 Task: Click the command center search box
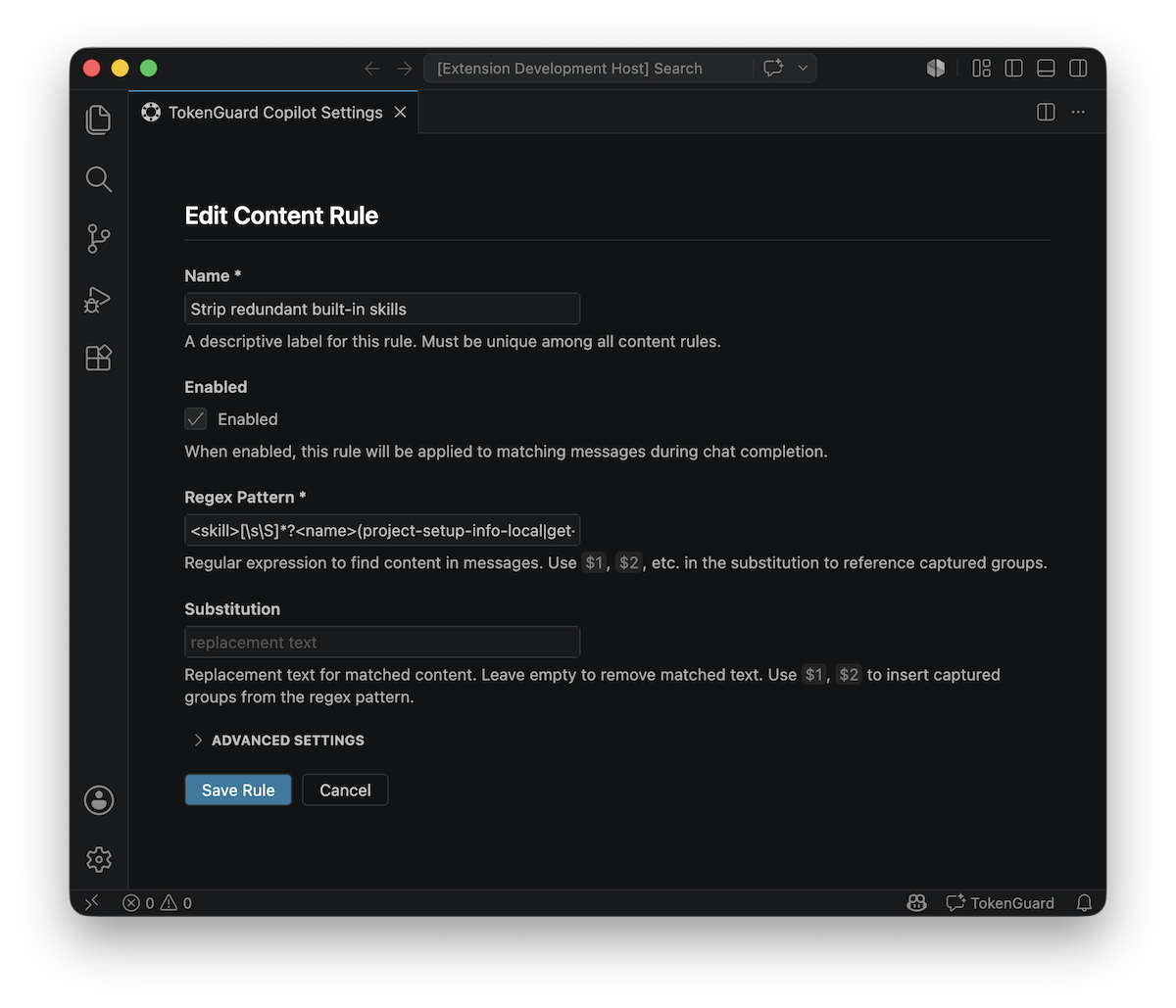pyautogui.click(x=619, y=69)
